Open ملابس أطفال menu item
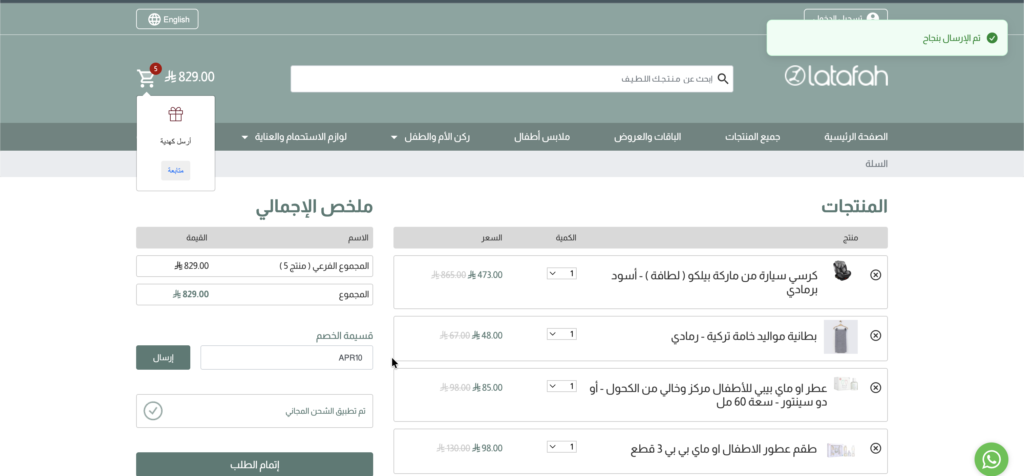The width and height of the screenshot is (1024, 476). pos(542,137)
